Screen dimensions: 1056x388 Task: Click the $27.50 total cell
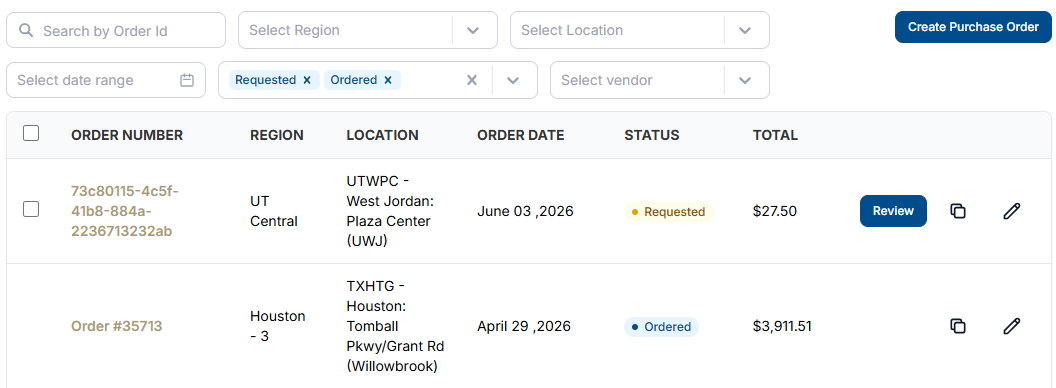[x=774, y=212]
